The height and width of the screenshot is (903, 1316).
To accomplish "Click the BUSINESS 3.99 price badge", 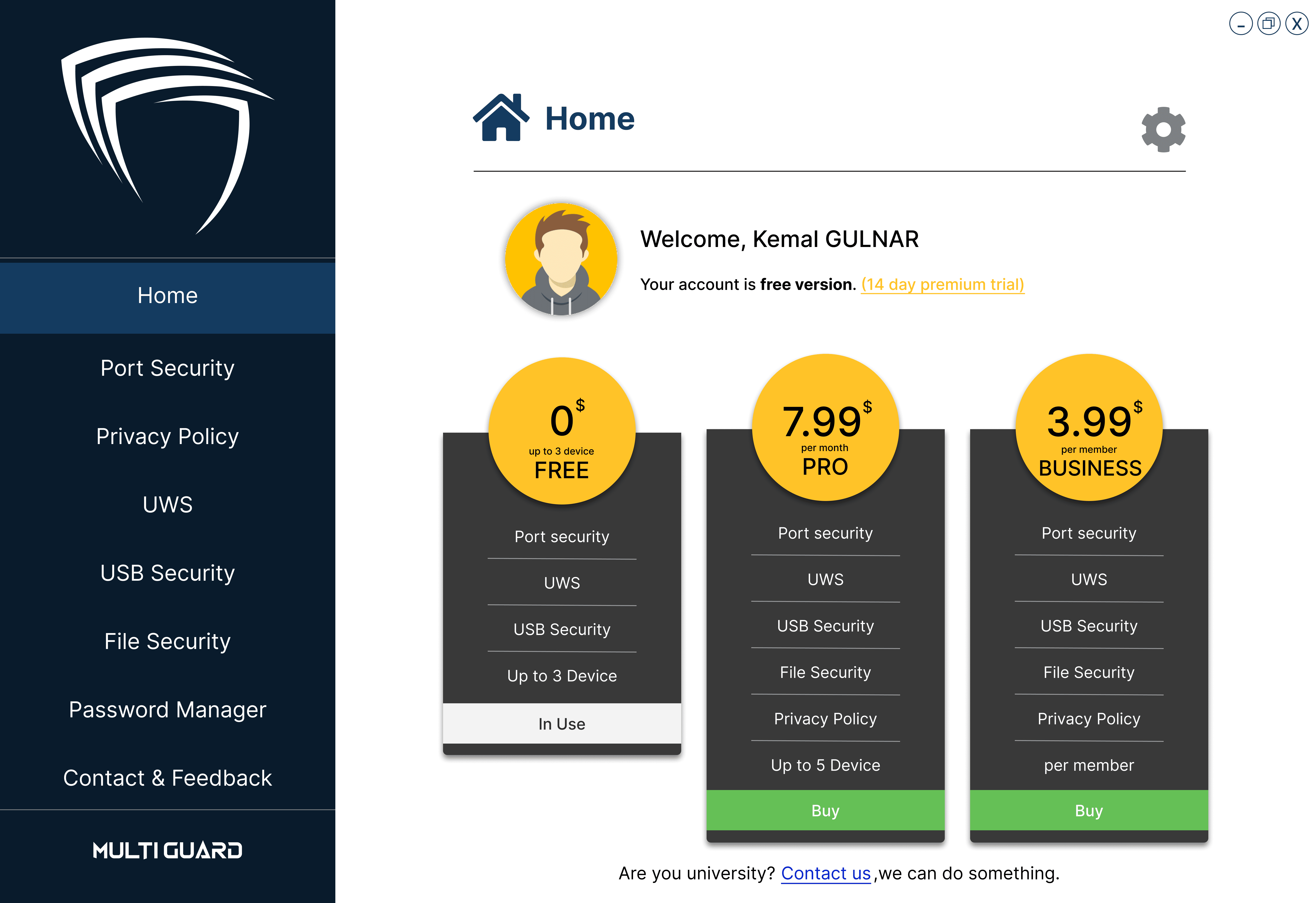I will click(x=1089, y=428).
